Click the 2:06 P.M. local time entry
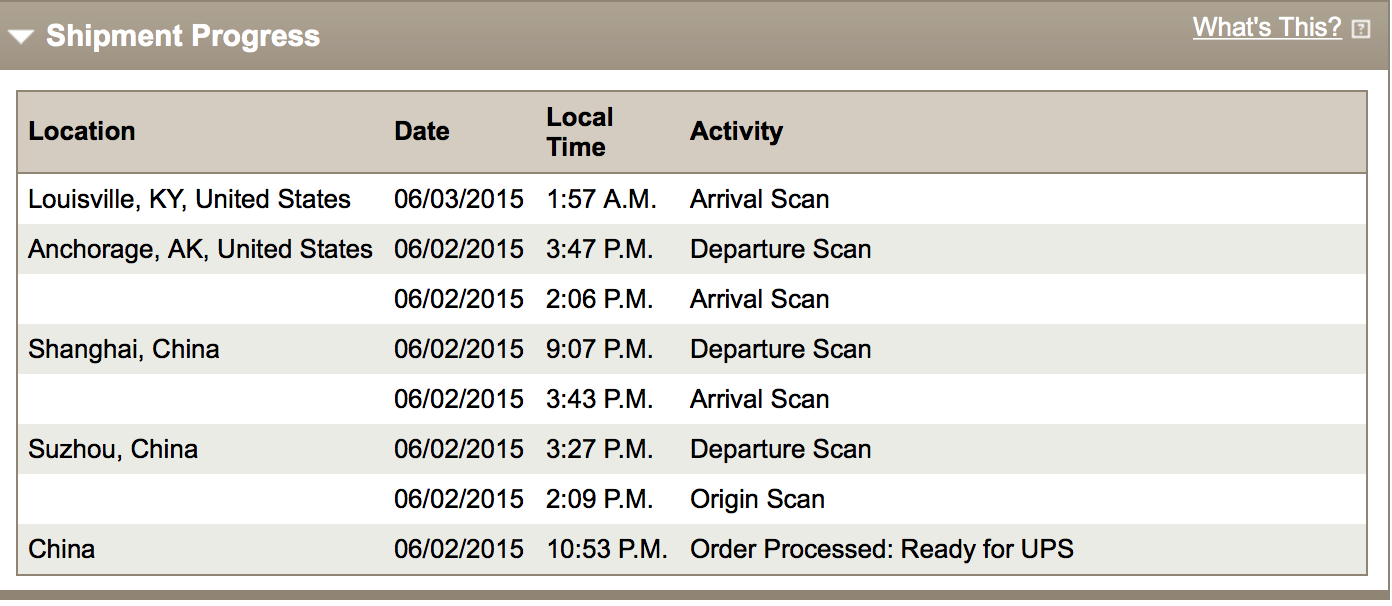 click(600, 300)
